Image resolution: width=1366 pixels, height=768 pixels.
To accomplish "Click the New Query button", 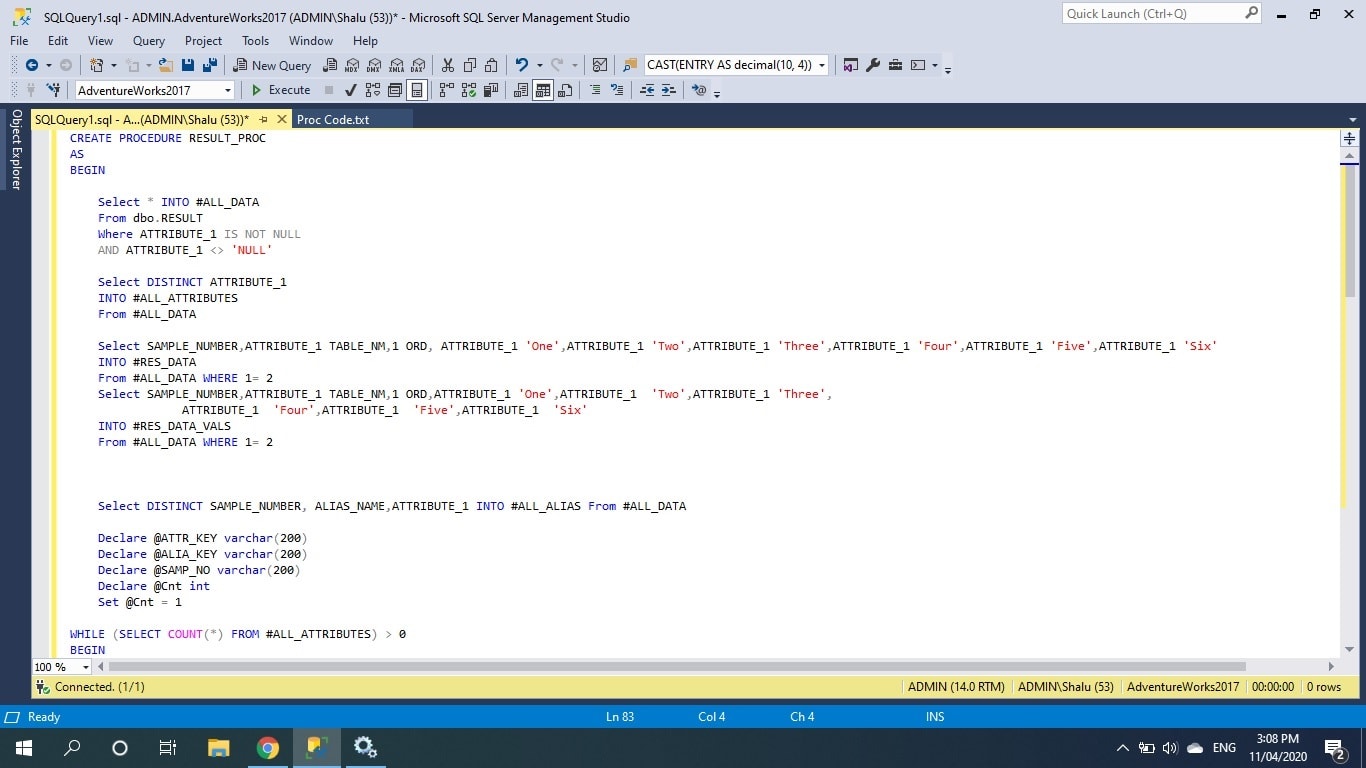I will click(272, 65).
